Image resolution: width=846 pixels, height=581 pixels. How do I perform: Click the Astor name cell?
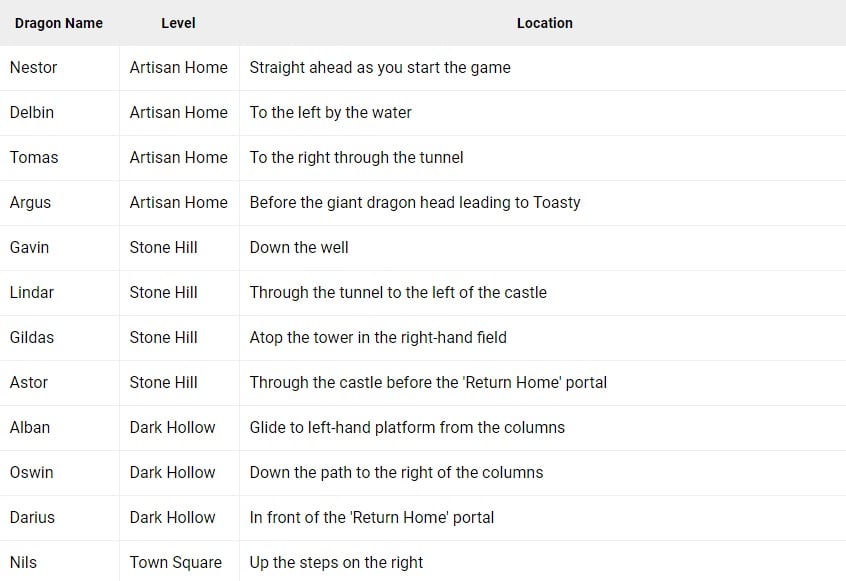pos(29,383)
